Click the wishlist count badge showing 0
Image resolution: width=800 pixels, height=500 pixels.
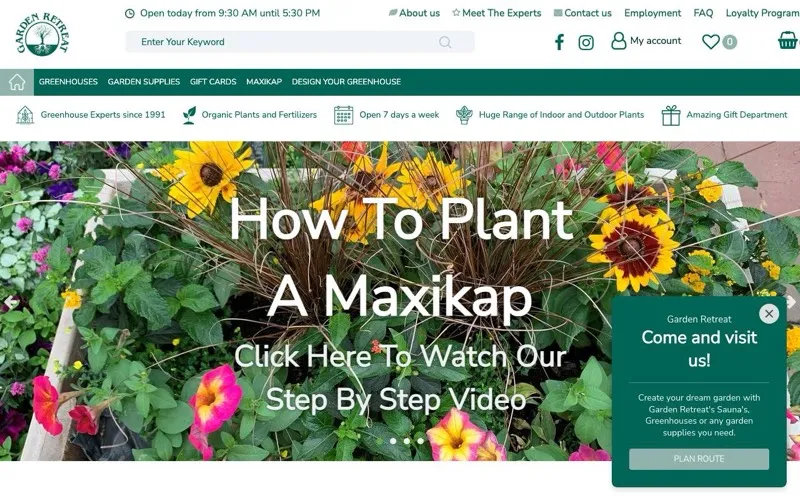pyautogui.click(x=730, y=42)
